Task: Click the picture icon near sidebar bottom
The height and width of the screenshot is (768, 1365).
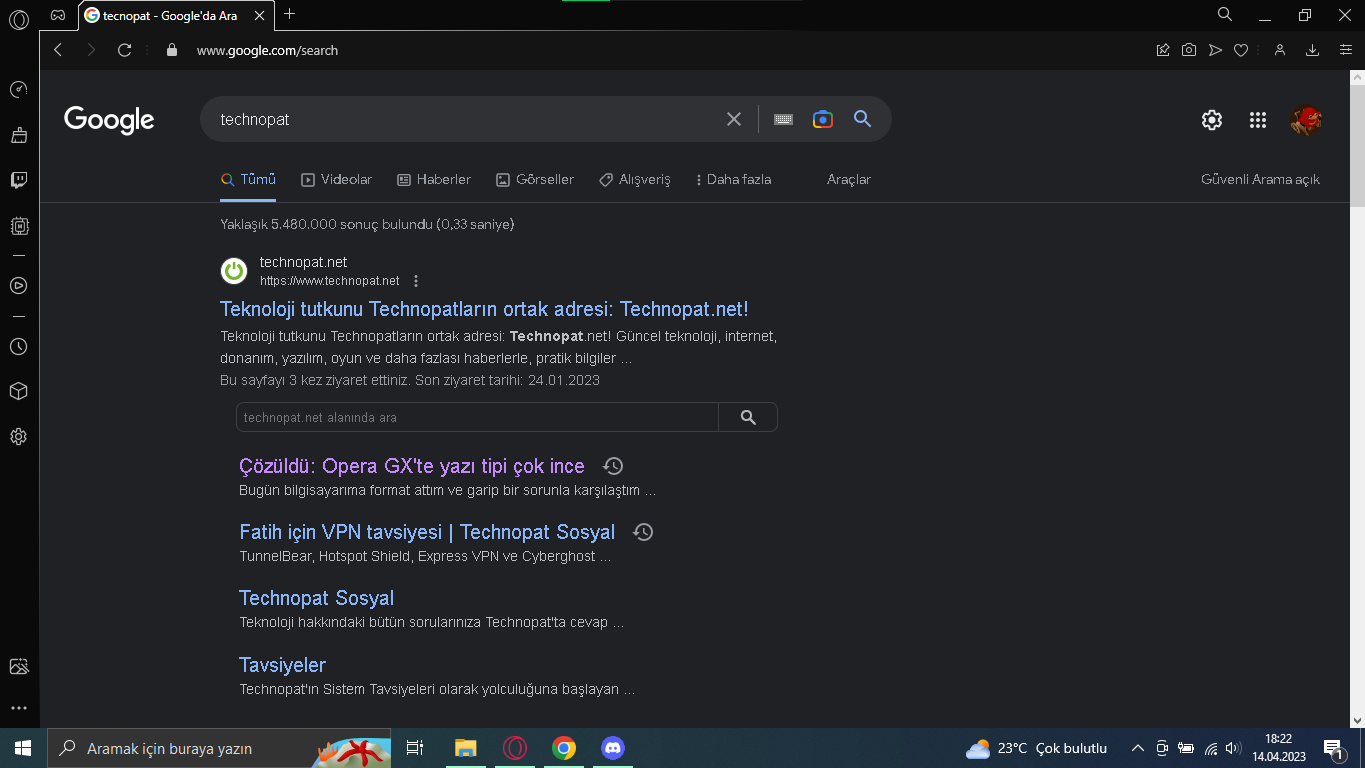Action: click(18, 666)
